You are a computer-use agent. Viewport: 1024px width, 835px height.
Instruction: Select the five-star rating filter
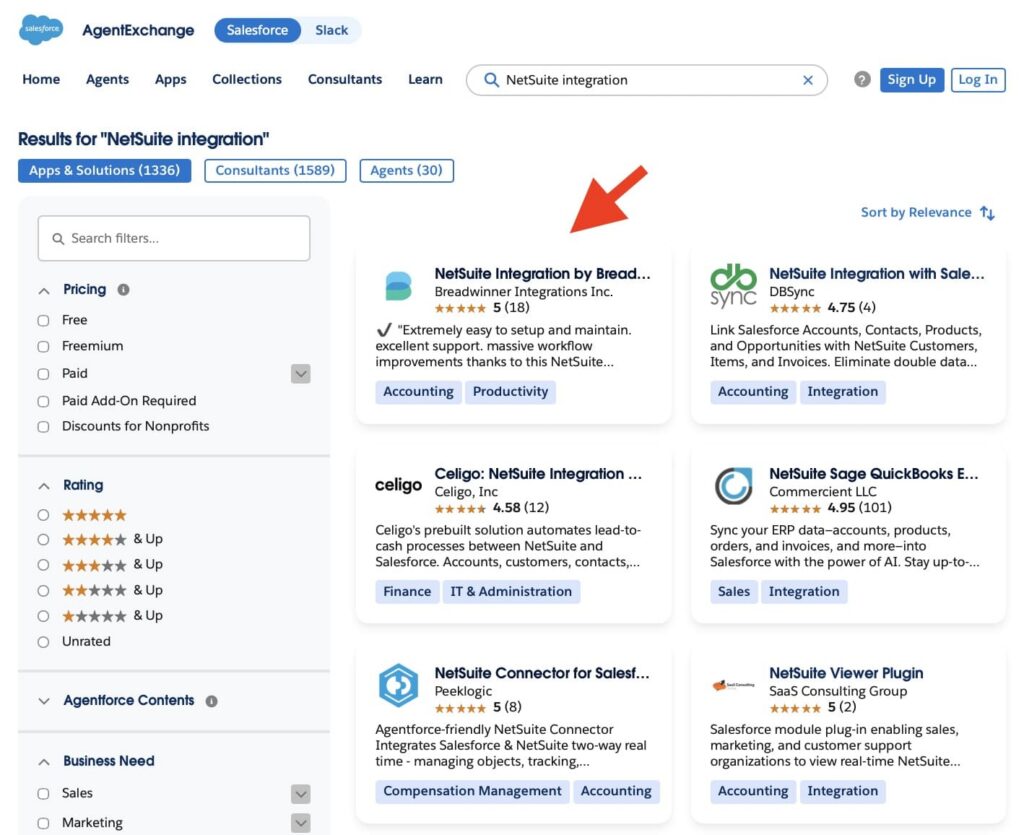coord(43,515)
